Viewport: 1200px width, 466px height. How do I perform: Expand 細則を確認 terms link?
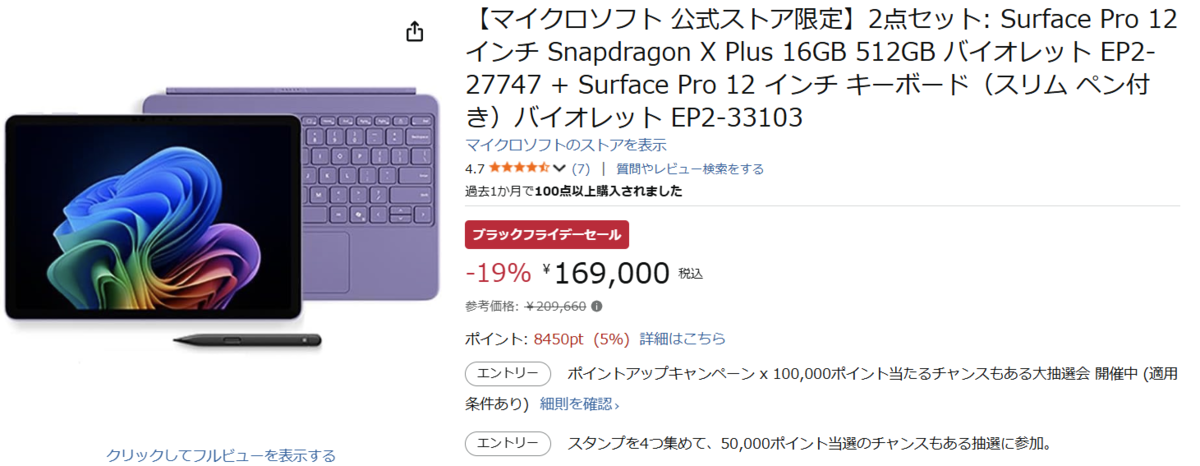pyautogui.click(x=579, y=405)
